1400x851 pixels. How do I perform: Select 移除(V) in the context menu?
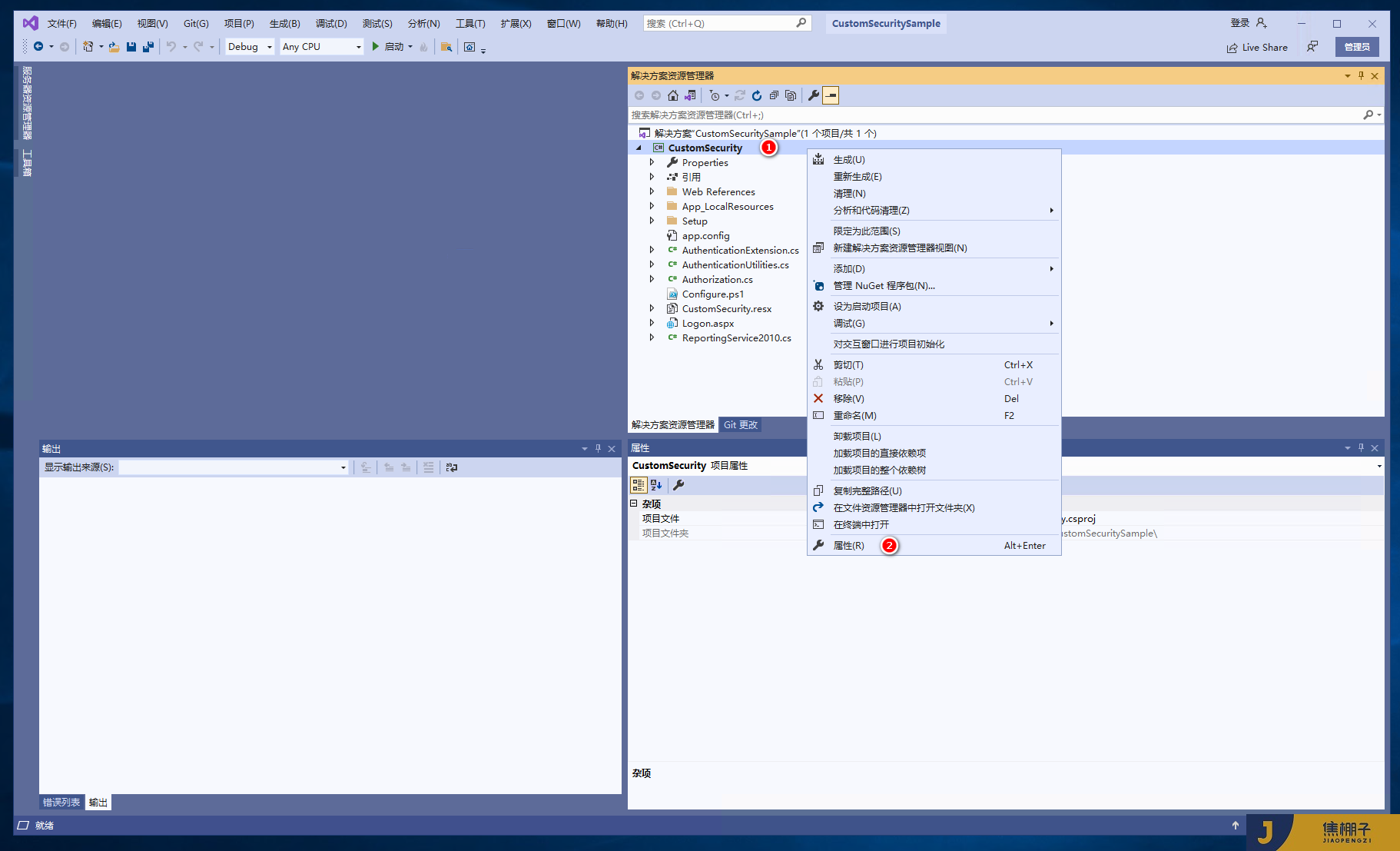(934, 399)
